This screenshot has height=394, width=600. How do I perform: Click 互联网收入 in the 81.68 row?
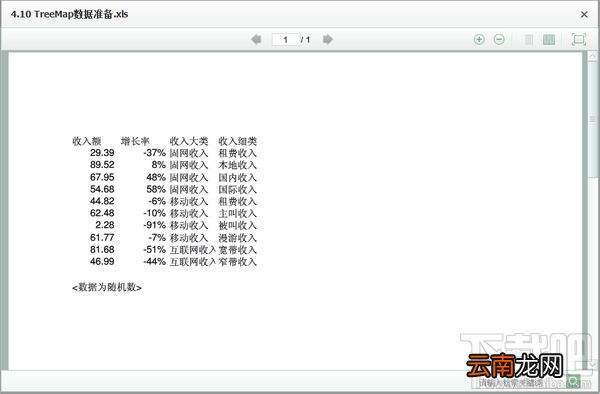[193, 250]
